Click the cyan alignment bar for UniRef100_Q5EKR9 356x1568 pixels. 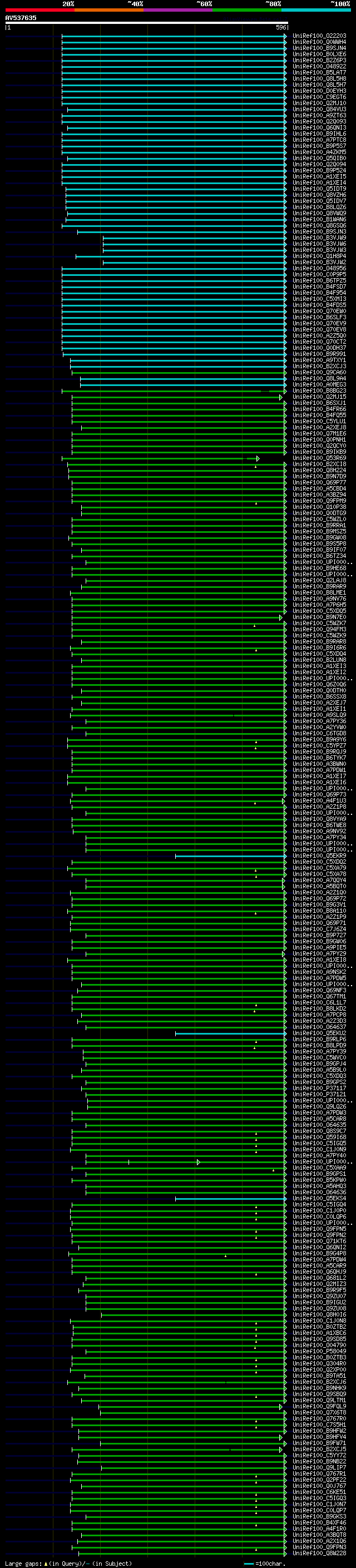click(231, 857)
